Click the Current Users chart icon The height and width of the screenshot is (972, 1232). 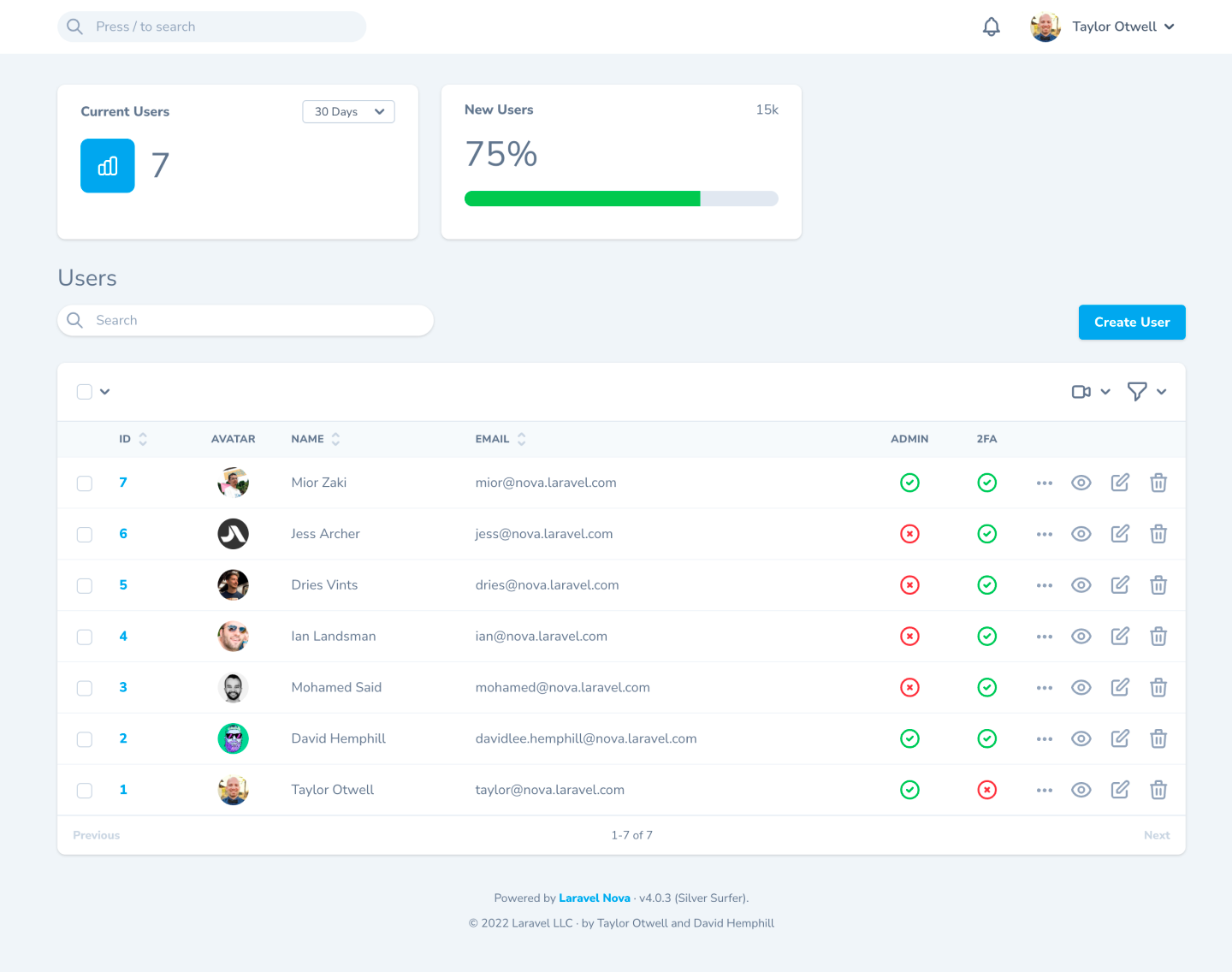(108, 166)
